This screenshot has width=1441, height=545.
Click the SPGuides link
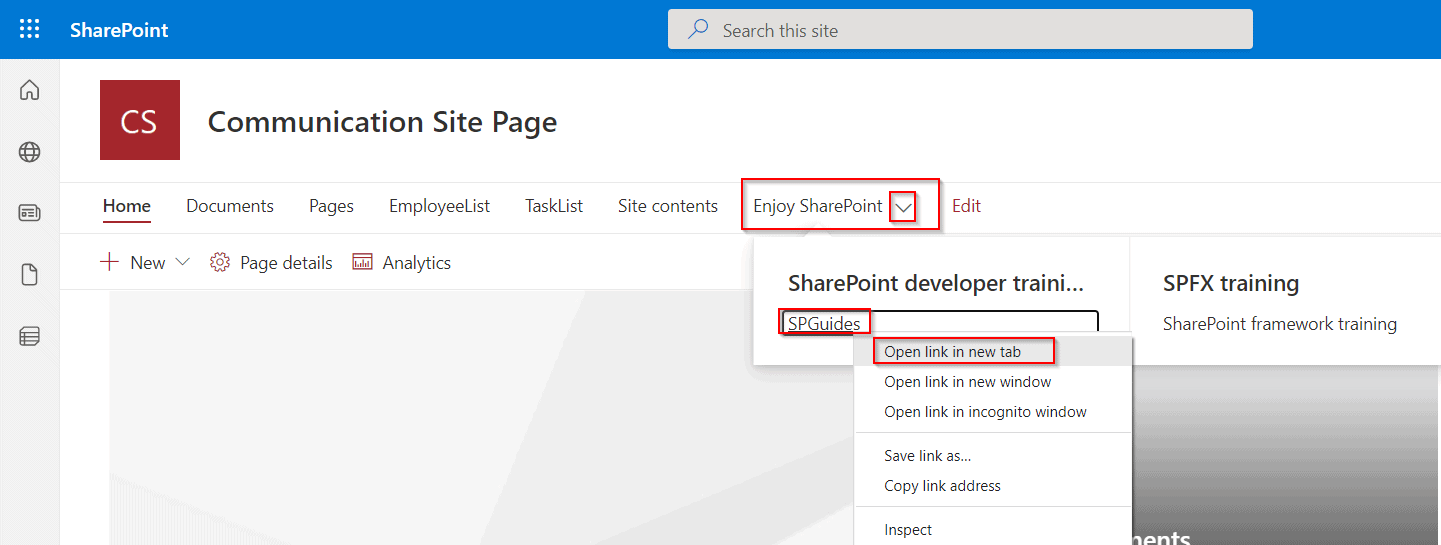point(824,323)
